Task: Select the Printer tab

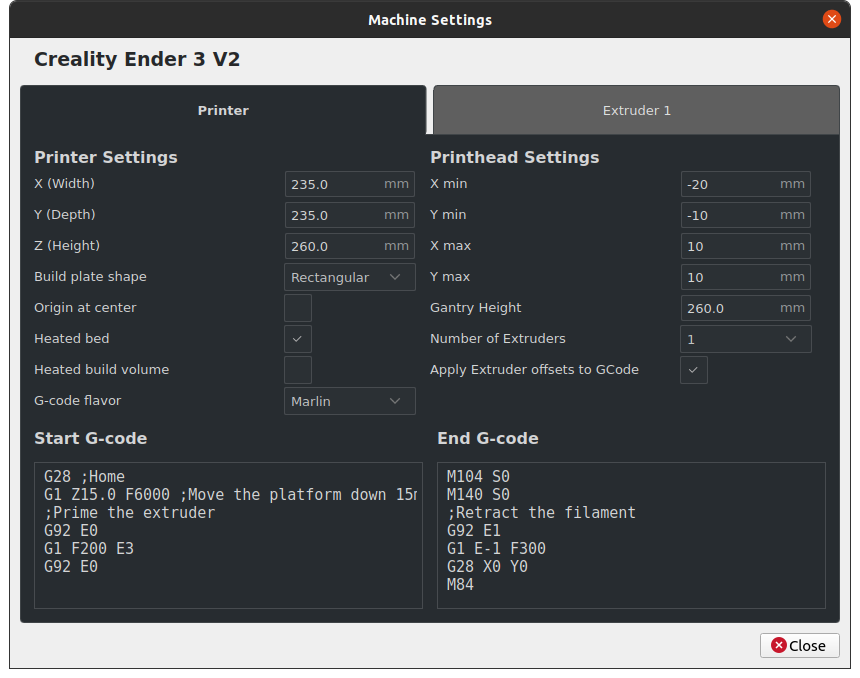Action: click(223, 110)
